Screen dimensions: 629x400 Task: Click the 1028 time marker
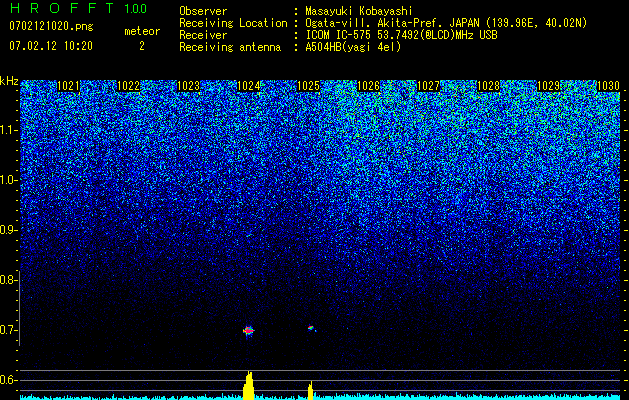[x=489, y=86]
